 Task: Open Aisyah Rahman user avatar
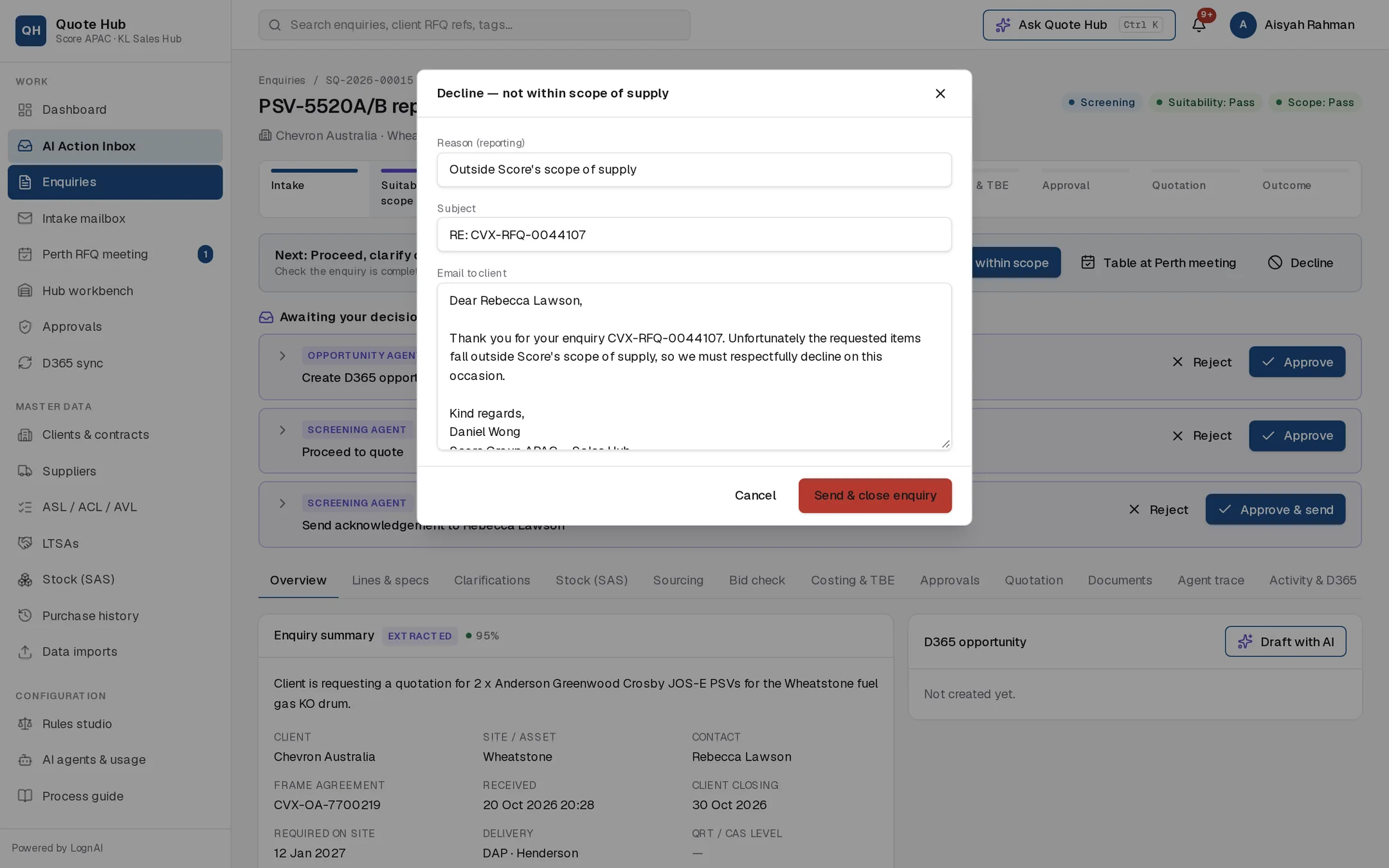pyautogui.click(x=1242, y=25)
